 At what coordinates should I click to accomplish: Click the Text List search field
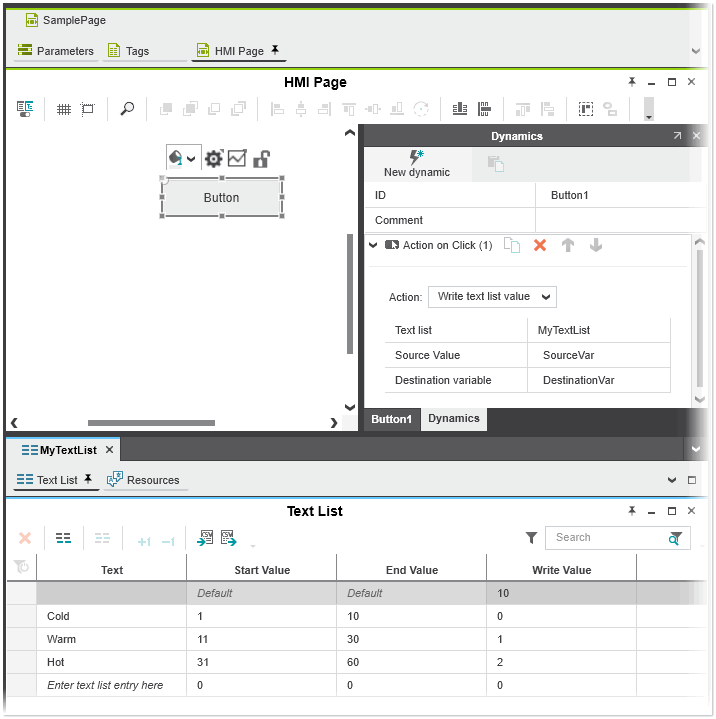pos(607,538)
